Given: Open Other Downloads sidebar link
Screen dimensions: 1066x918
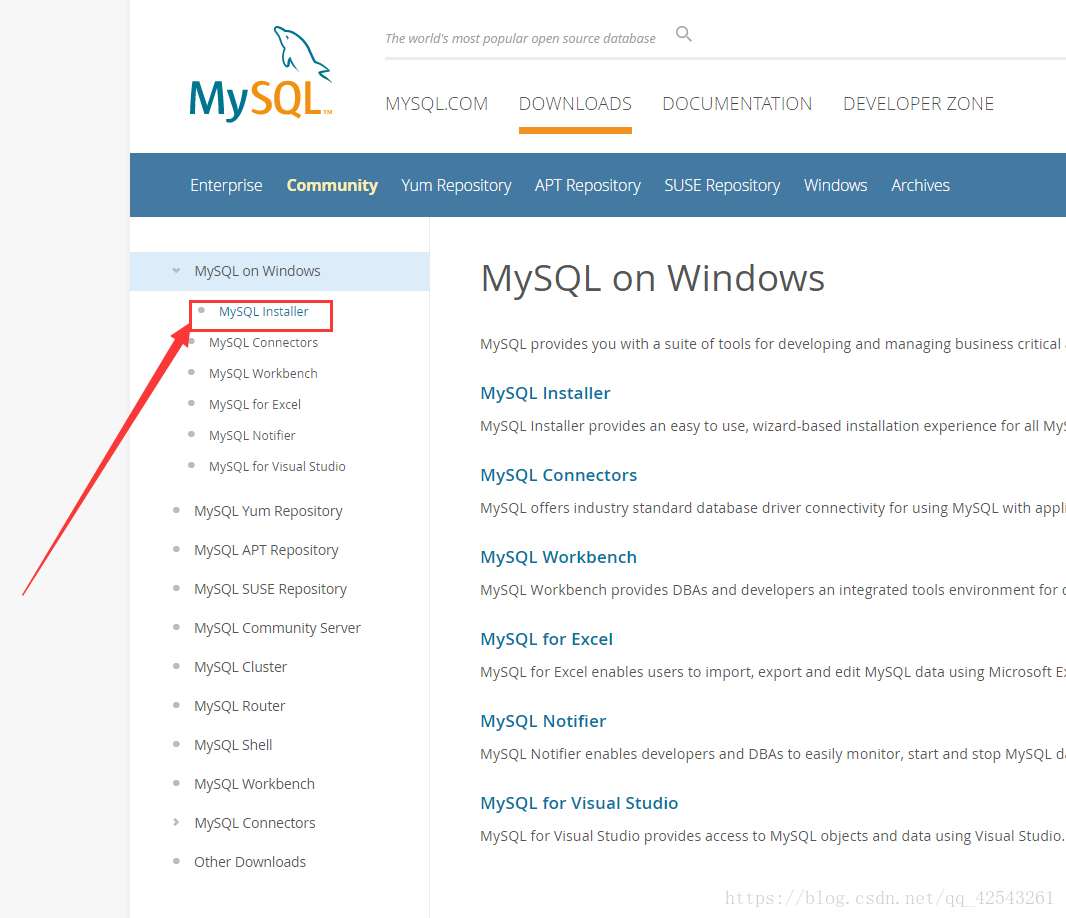Looking at the screenshot, I should (x=250, y=862).
